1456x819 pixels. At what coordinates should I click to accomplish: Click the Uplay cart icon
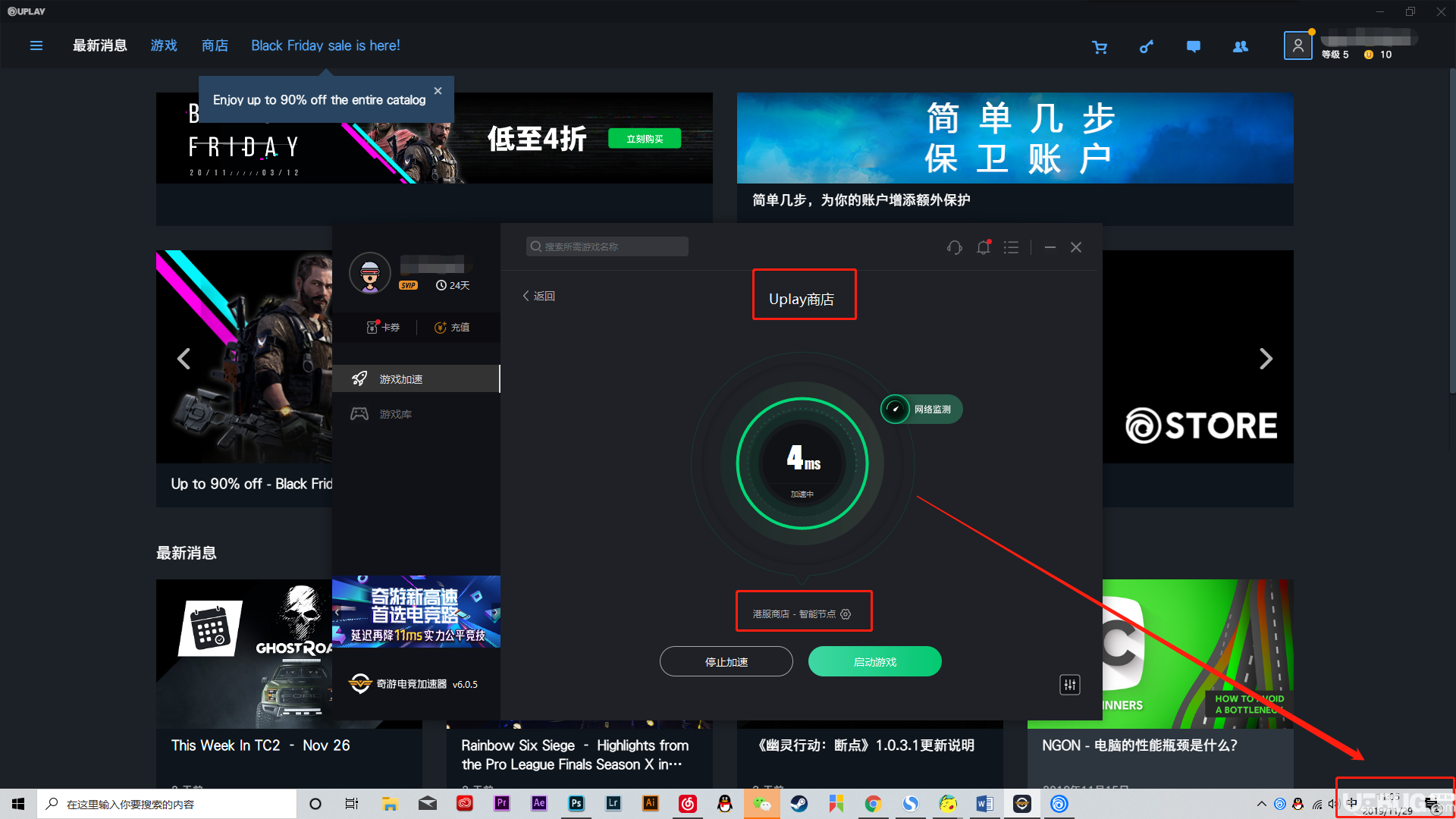click(x=1100, y=46)
